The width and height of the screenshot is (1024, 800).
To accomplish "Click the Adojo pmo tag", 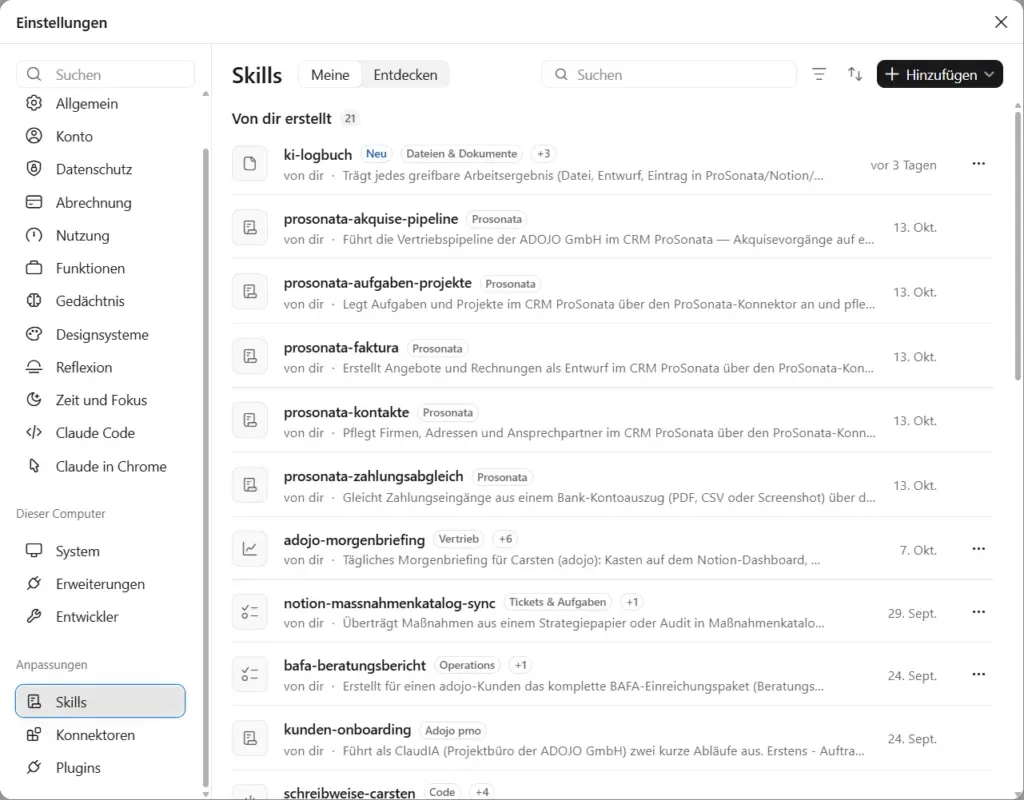I will (453, 731).
